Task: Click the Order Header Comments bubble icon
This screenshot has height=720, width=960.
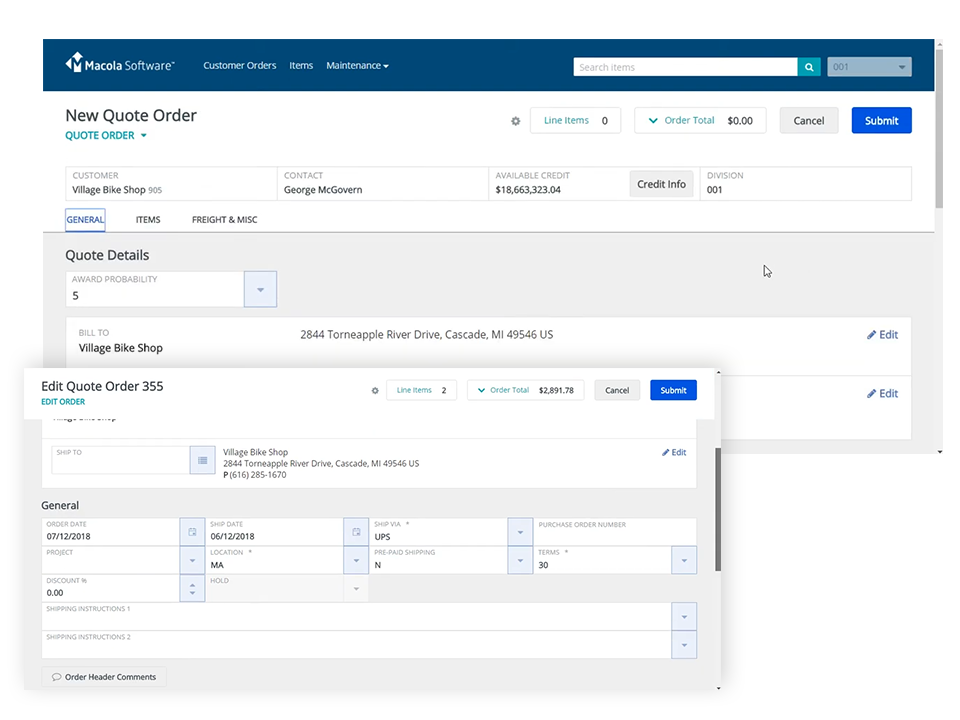Action: point(56,677)
